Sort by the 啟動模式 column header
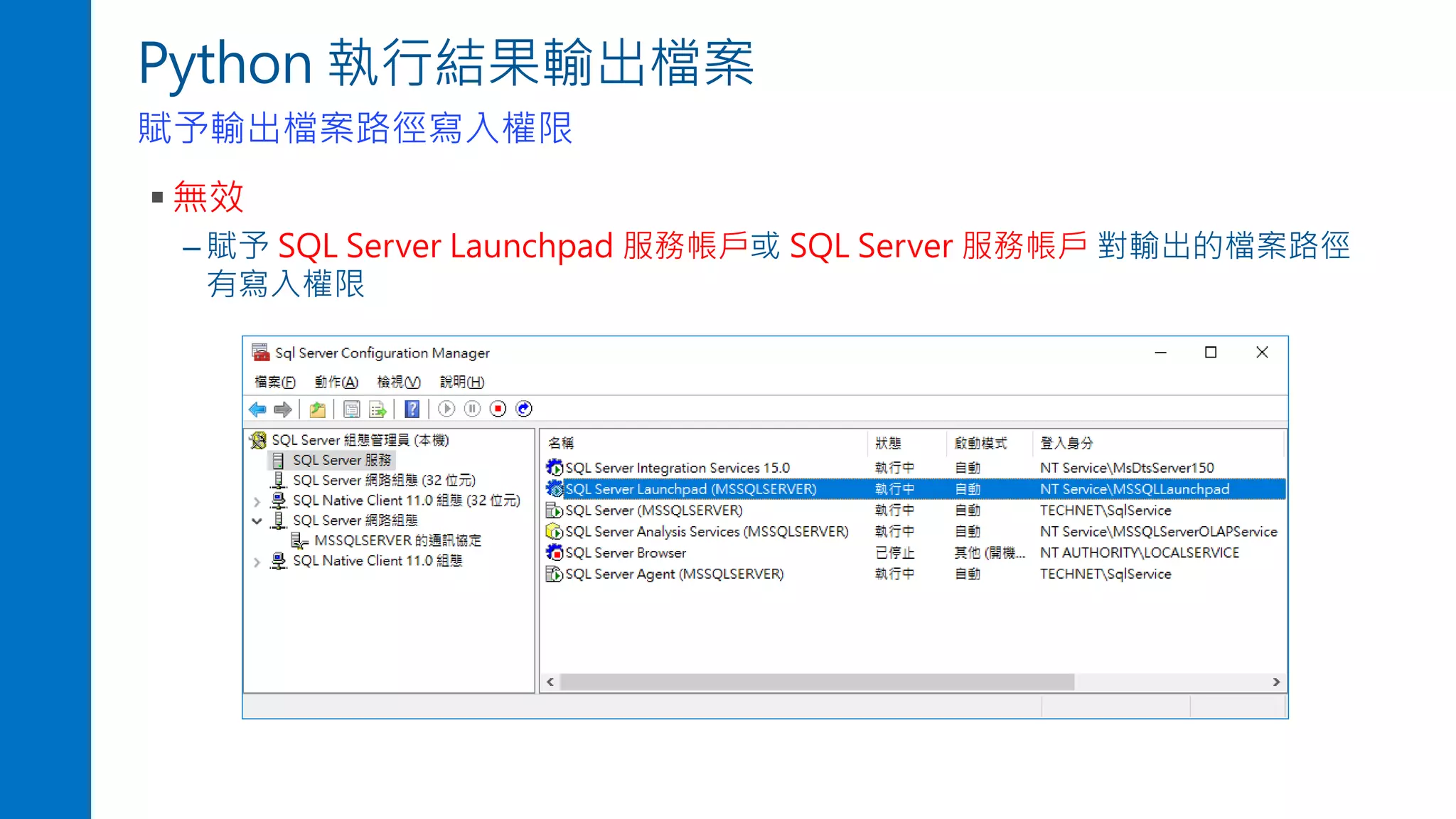 [989, 443]
